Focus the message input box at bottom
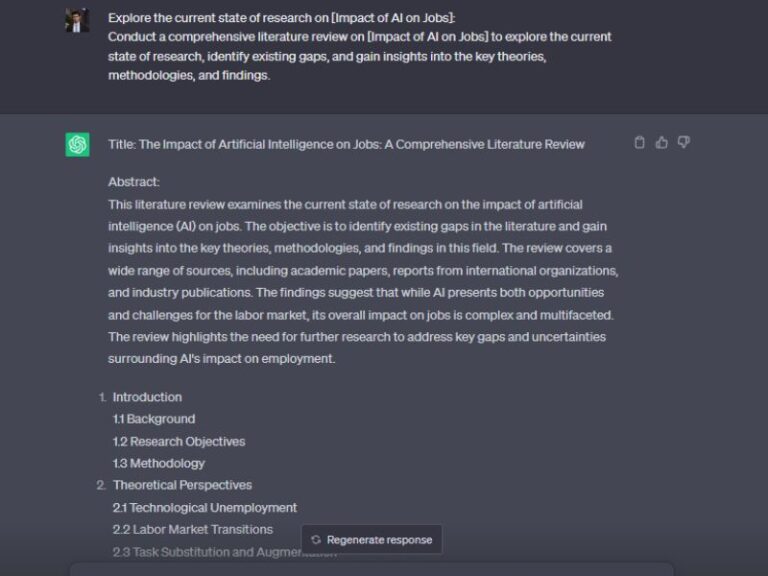The height and width of the screenshot is (576, 768). pos(370,569)
